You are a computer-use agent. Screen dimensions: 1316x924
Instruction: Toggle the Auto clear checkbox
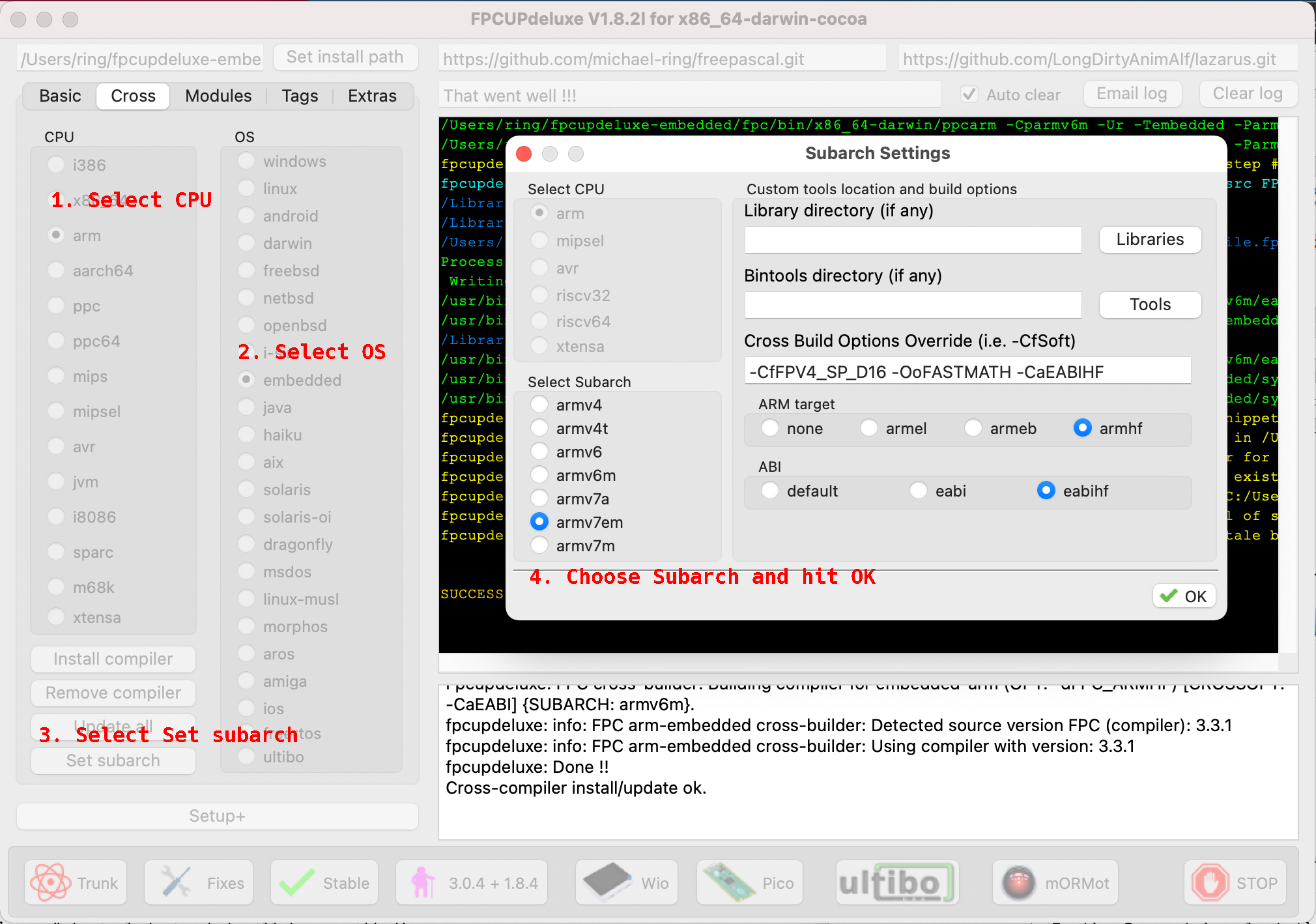click(969, 94)
